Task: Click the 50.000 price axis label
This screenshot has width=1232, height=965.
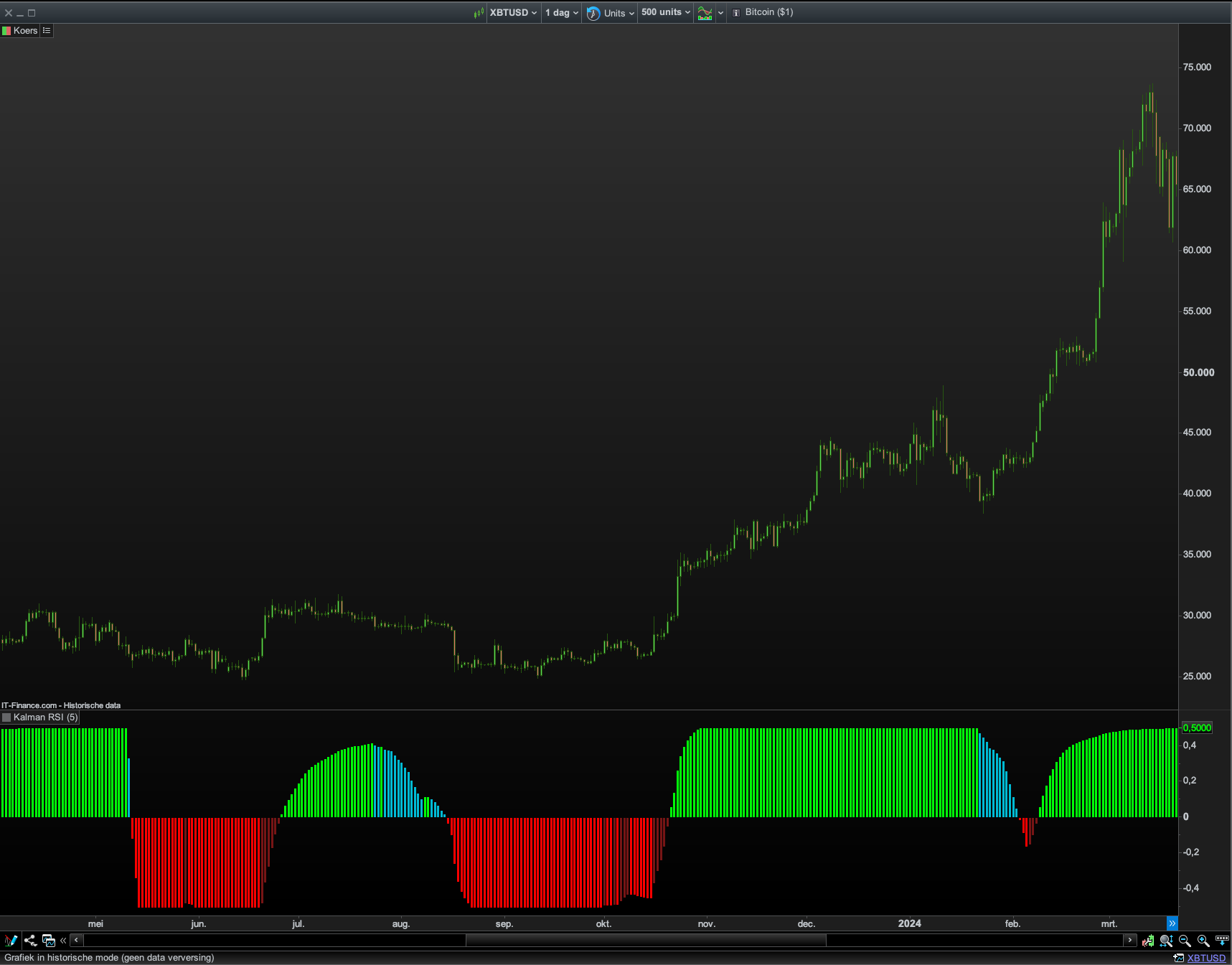Action: (x=1198, y=372)
